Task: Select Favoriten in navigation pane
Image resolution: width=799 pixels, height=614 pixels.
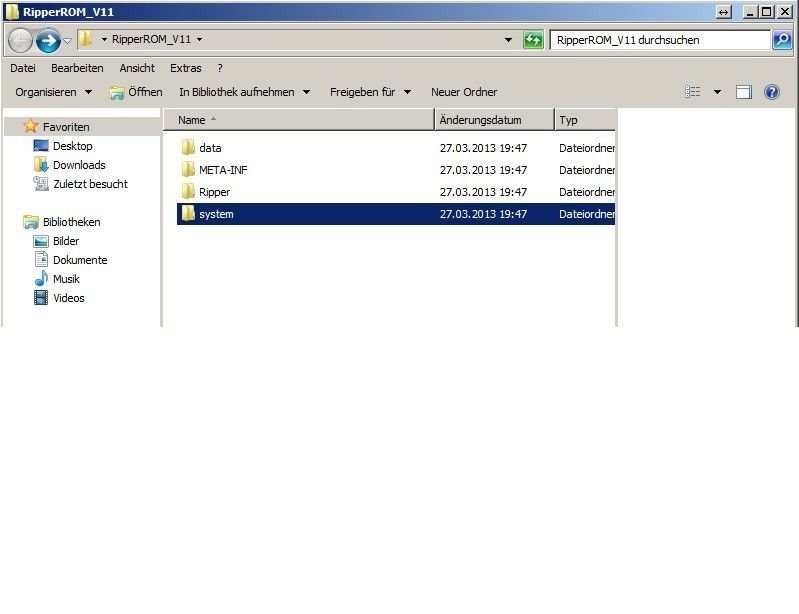Action: [66, 127]
